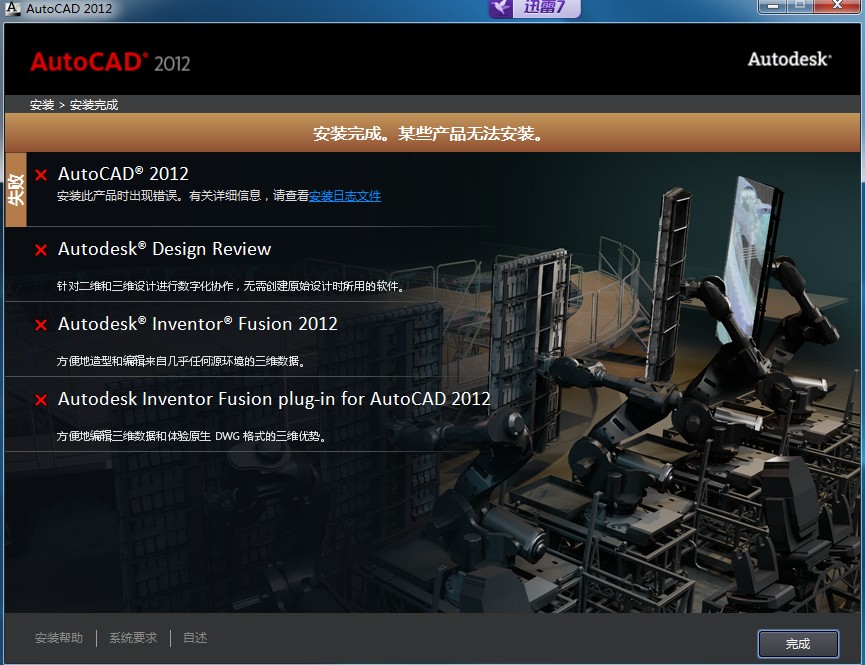
Task: Select the AutoCAD® 2012 product title
Action: pyautogui.click(x=123, y=174)
